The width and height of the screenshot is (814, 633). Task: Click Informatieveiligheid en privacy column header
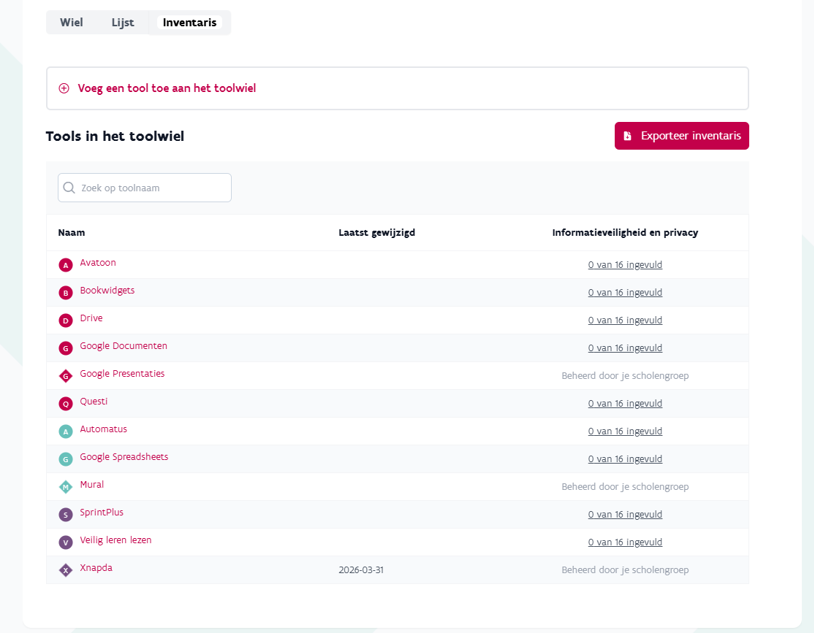click(625, 233)
